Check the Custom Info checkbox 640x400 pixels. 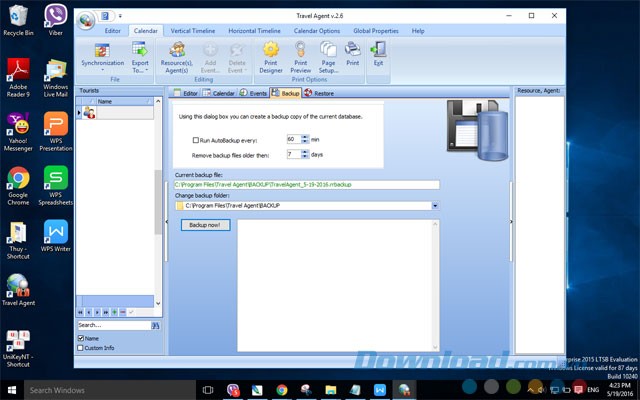[x=81, y=348]
